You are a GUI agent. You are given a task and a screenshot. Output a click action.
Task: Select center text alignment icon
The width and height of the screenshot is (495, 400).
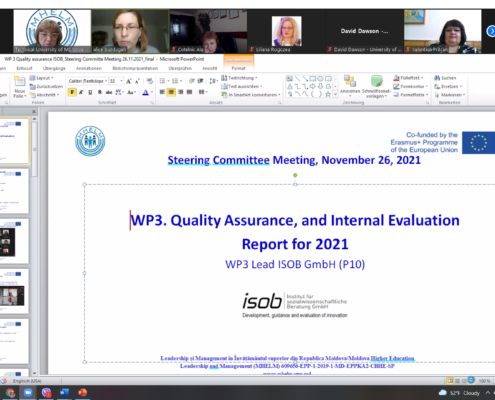click(171, 92)
